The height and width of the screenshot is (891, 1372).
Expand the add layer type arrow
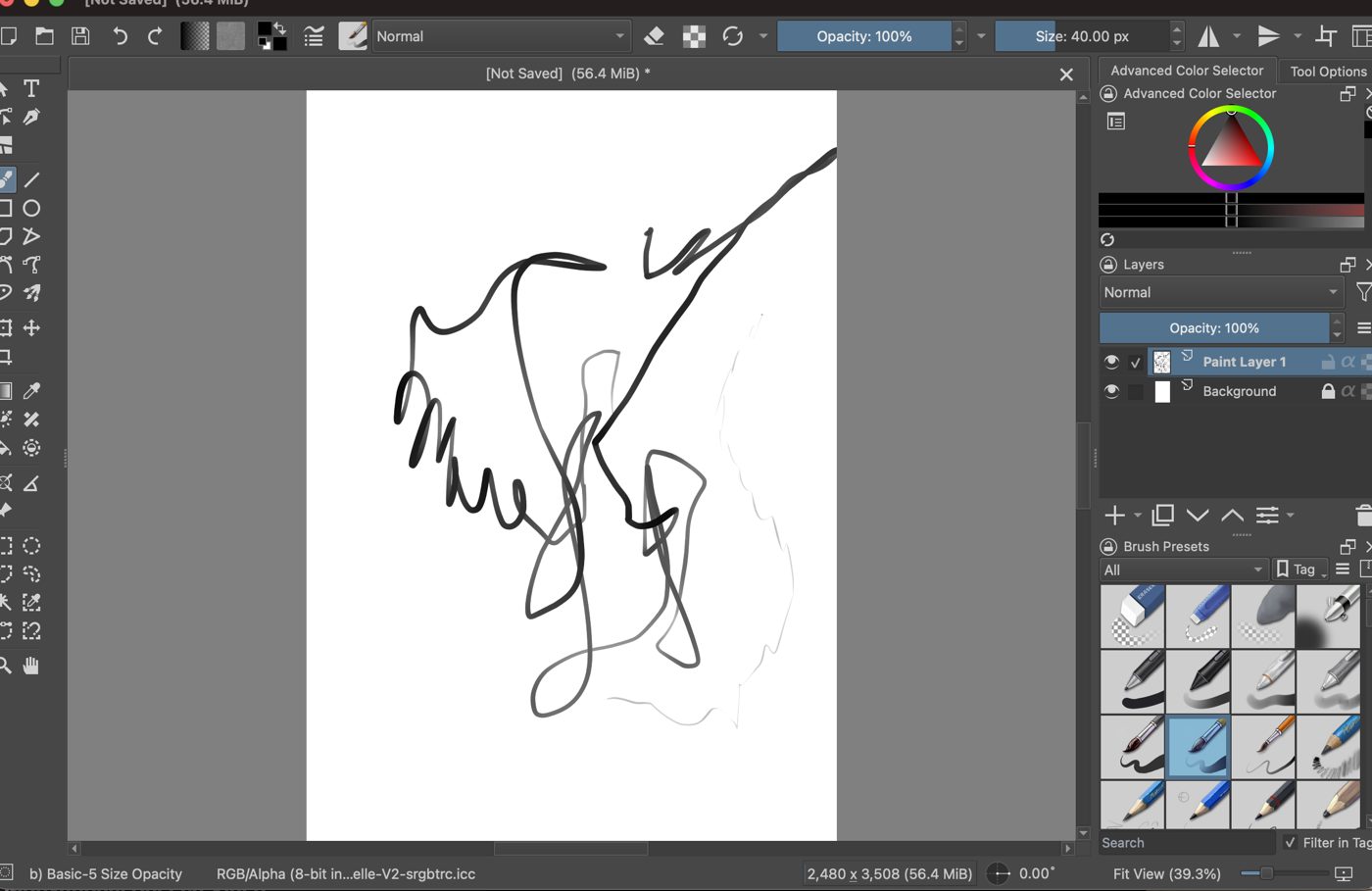point(1138,515)
